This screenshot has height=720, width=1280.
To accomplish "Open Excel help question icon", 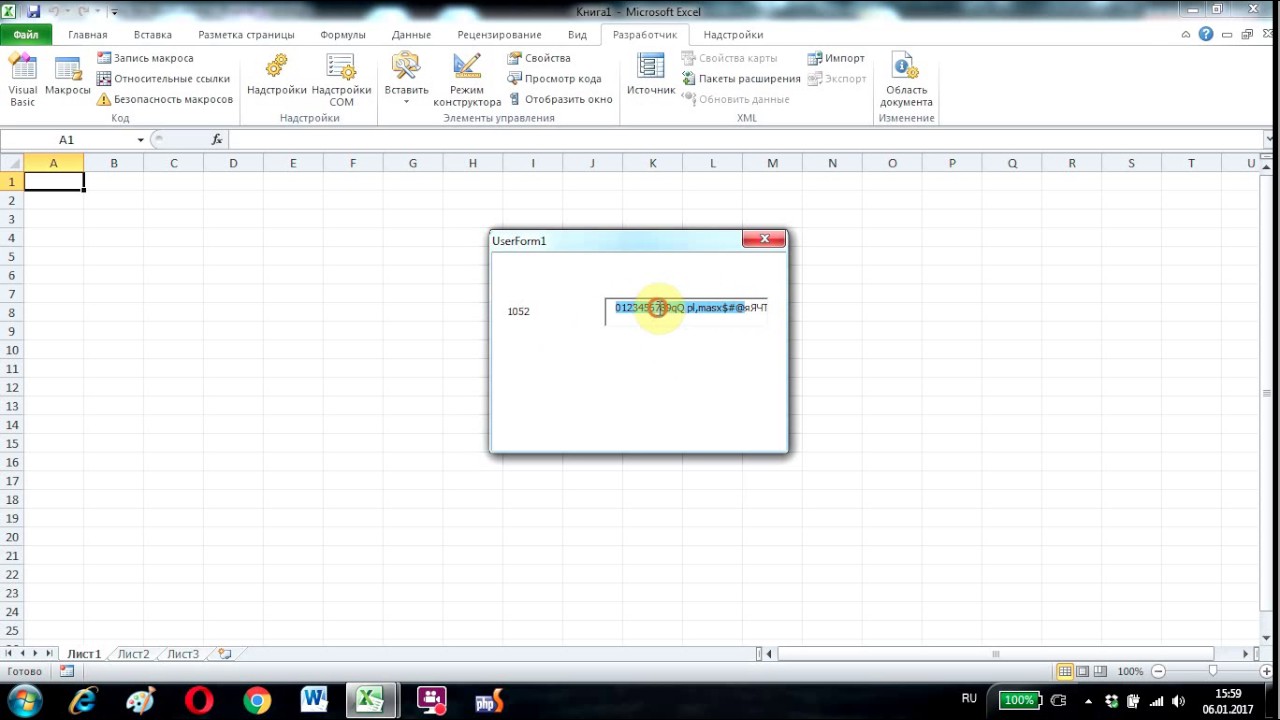I will 1206,34.
